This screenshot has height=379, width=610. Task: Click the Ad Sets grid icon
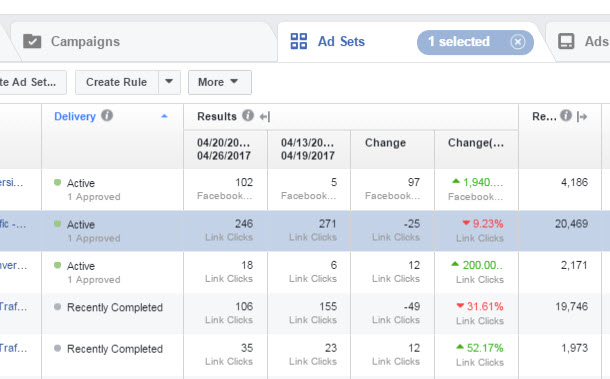coord(299,41)
